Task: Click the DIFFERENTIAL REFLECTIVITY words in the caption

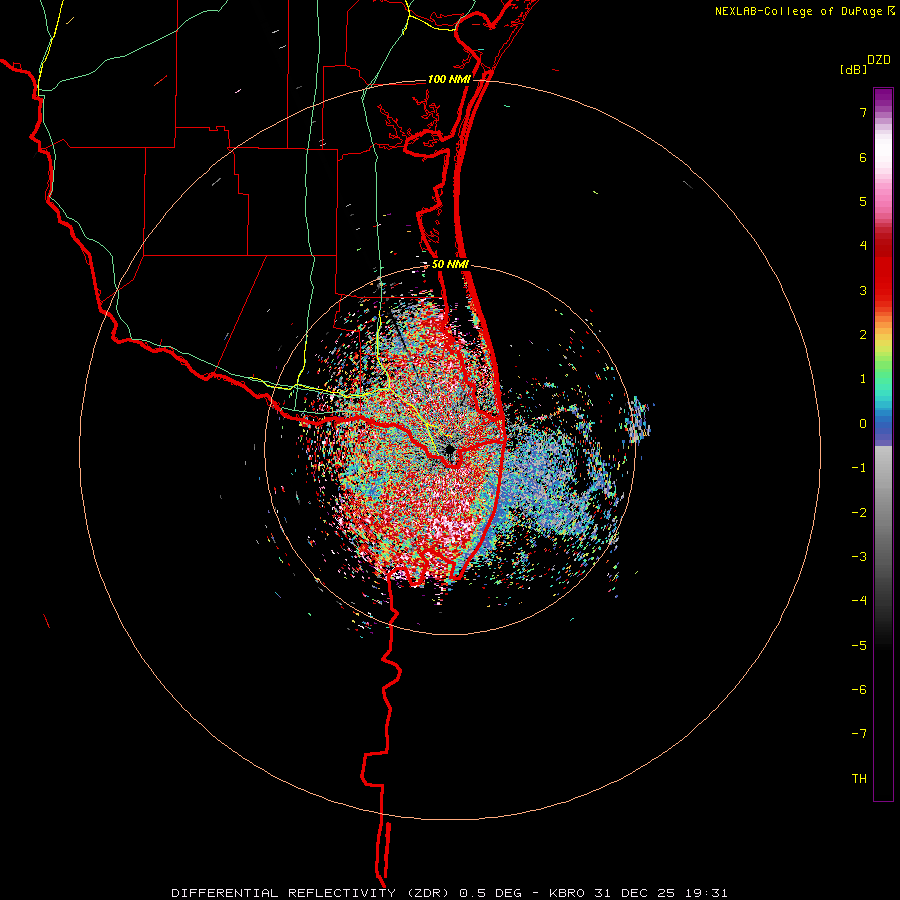Action: tap(284, 893)
